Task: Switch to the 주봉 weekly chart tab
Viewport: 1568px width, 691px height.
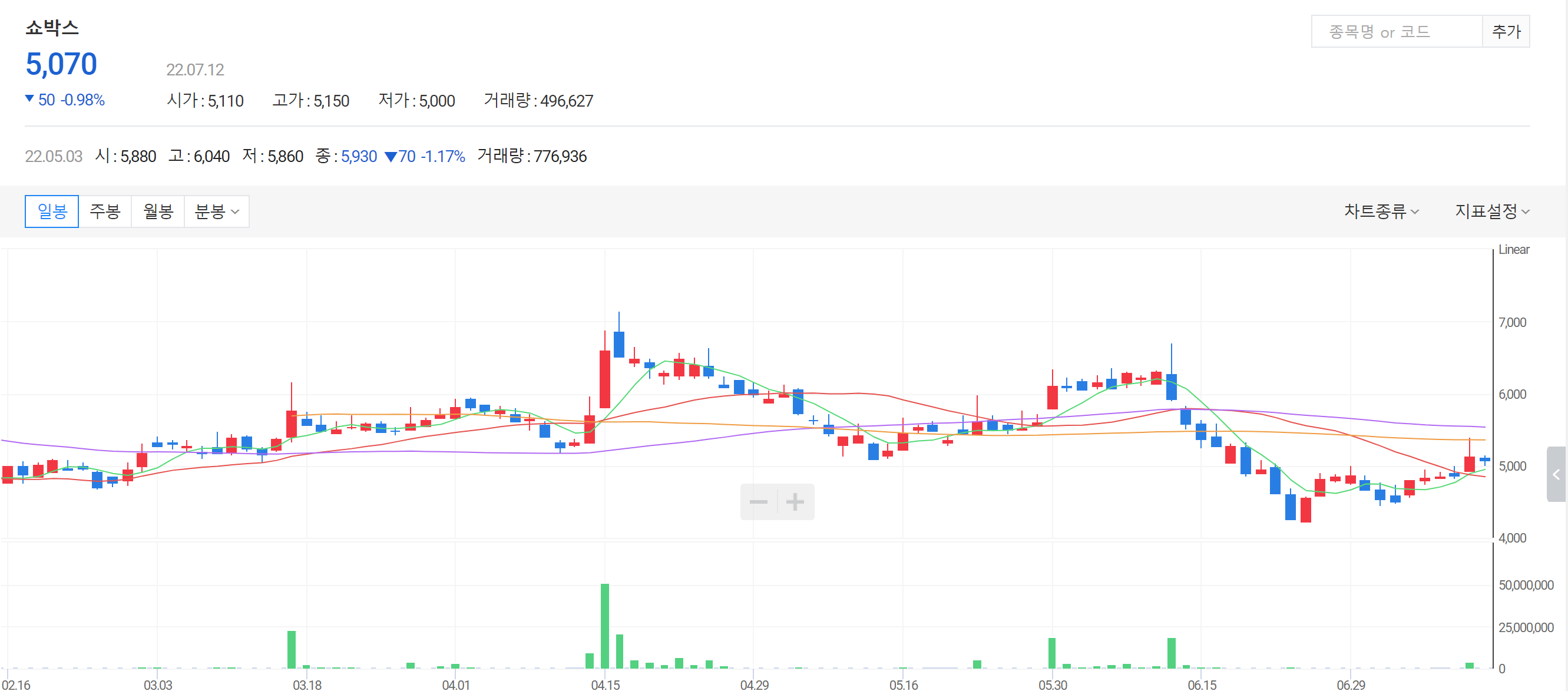Action: tap(105, 211)
